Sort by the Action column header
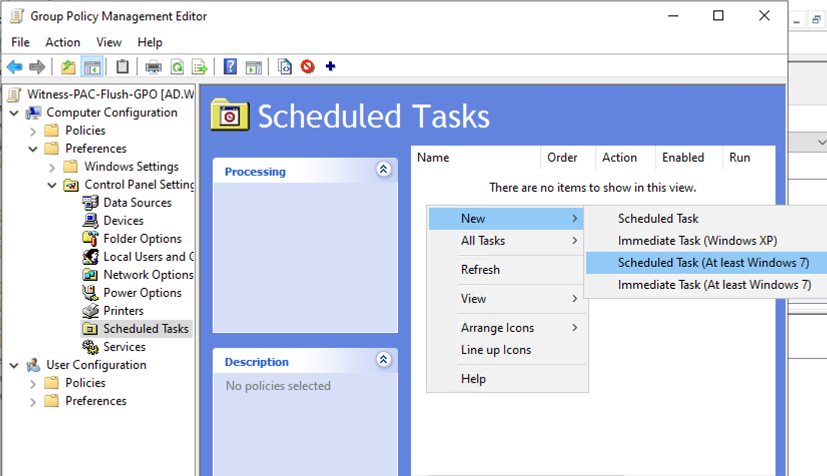Screen dimensions: 827x476 click(x=626, y=158)
